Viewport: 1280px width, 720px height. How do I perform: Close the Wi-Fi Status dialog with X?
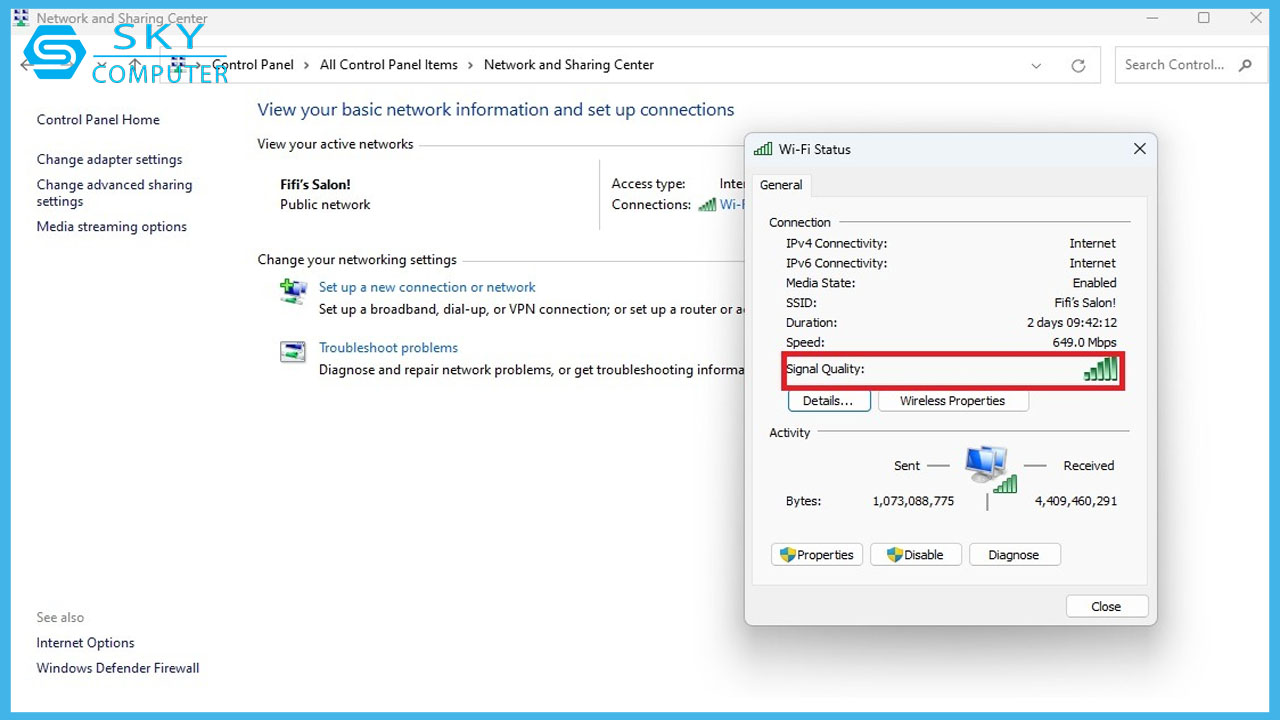tap(1139, 149)
